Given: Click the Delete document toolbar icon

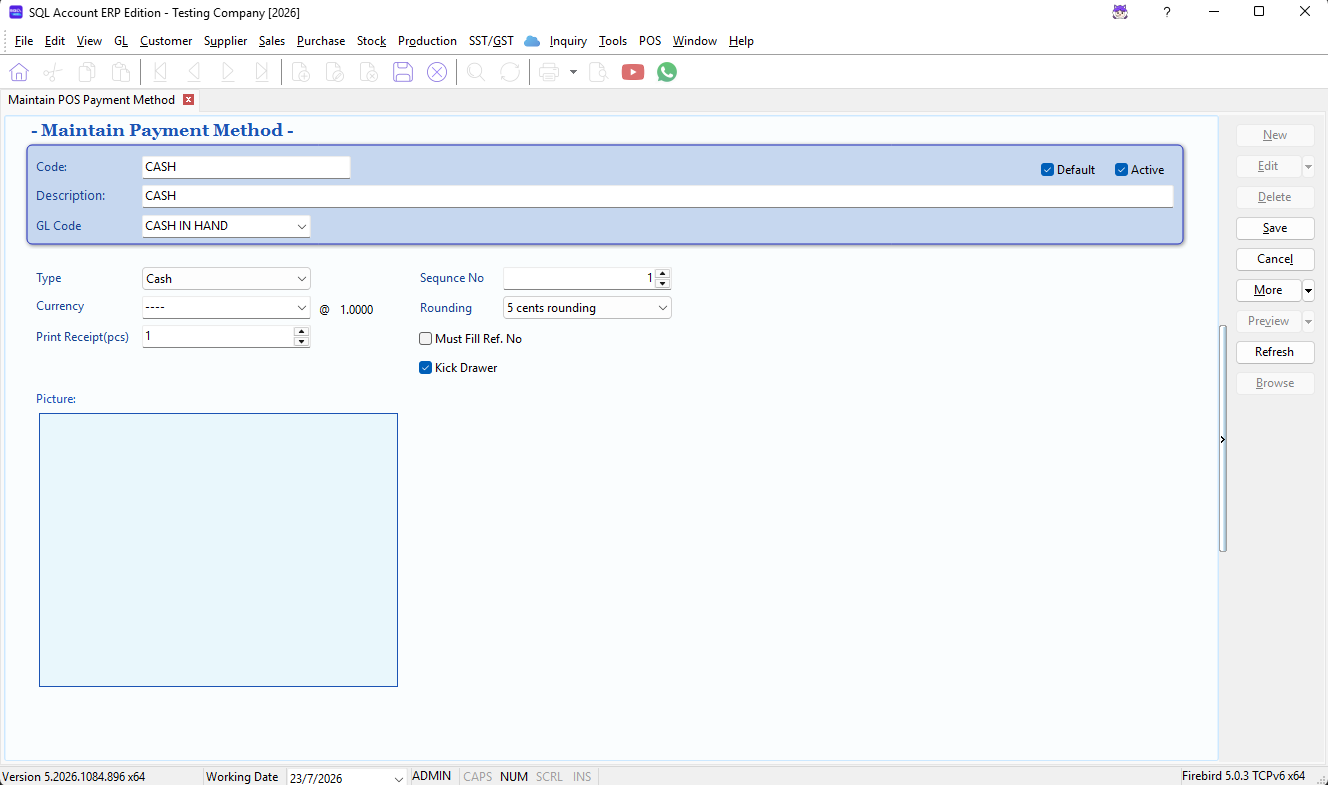Looking at the screenshot, I should pyautogui.click(x=369, y=72).
